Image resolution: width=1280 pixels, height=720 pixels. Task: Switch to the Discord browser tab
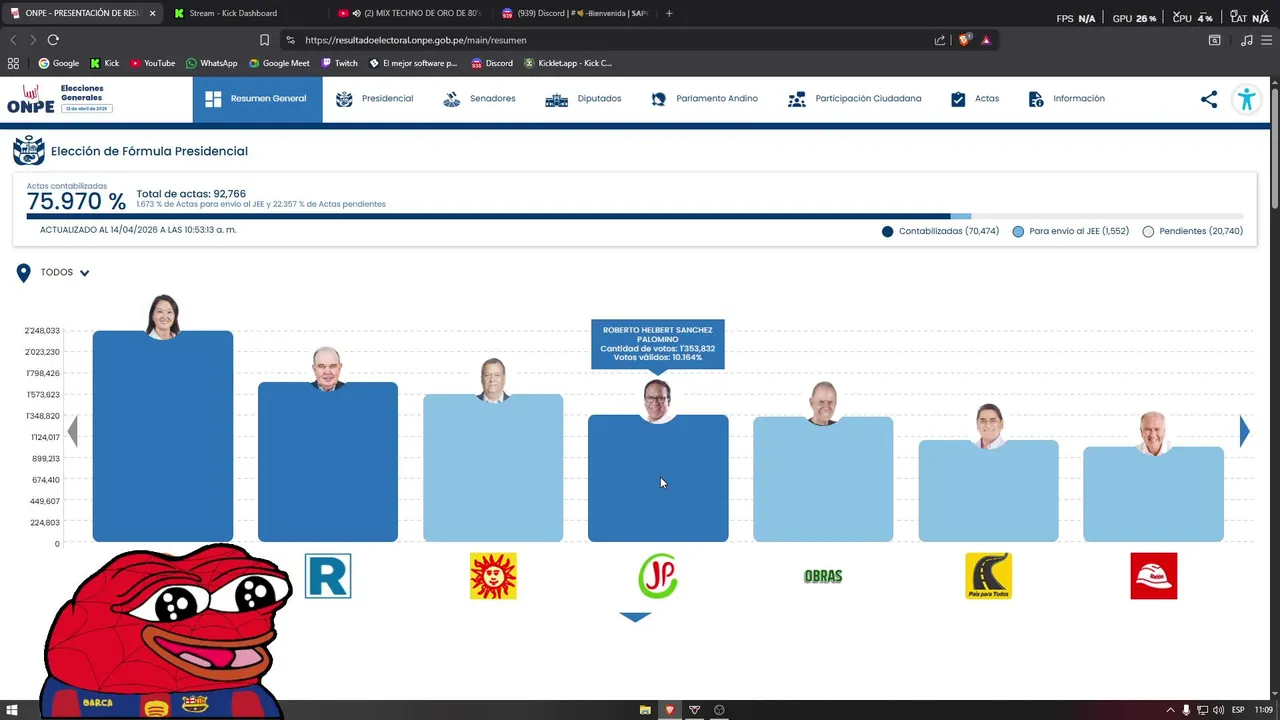[574, 13]
